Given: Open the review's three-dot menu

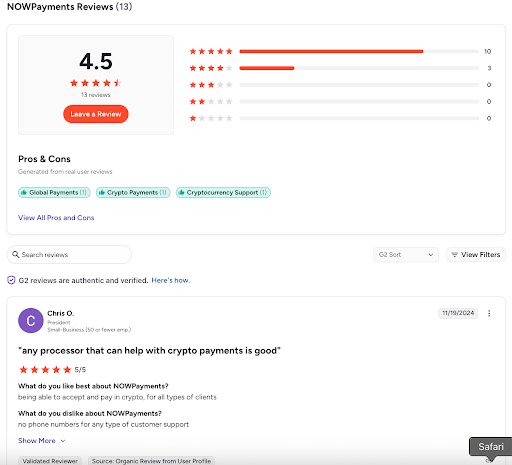Looking at the screenshot, I should (x=489, y=313).
